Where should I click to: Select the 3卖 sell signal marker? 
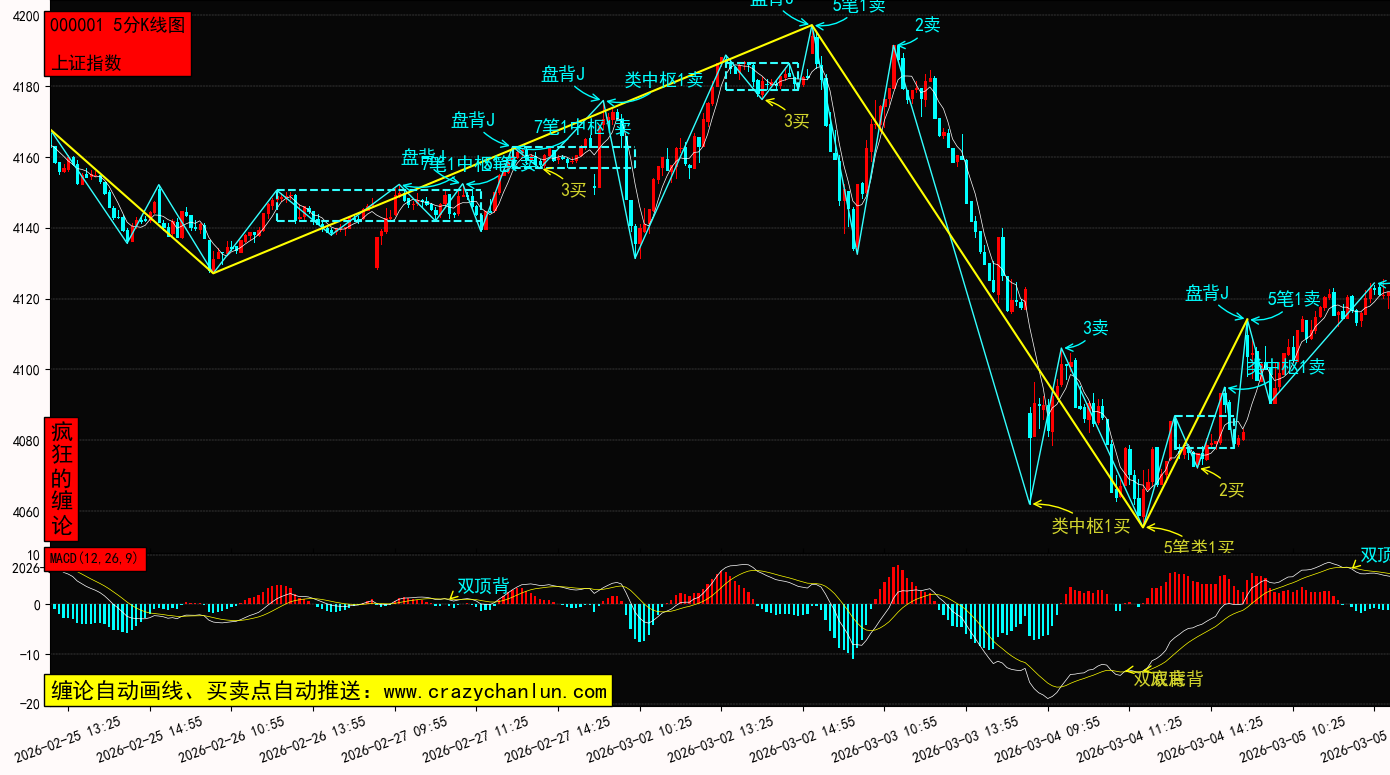tap(1095, 328)
